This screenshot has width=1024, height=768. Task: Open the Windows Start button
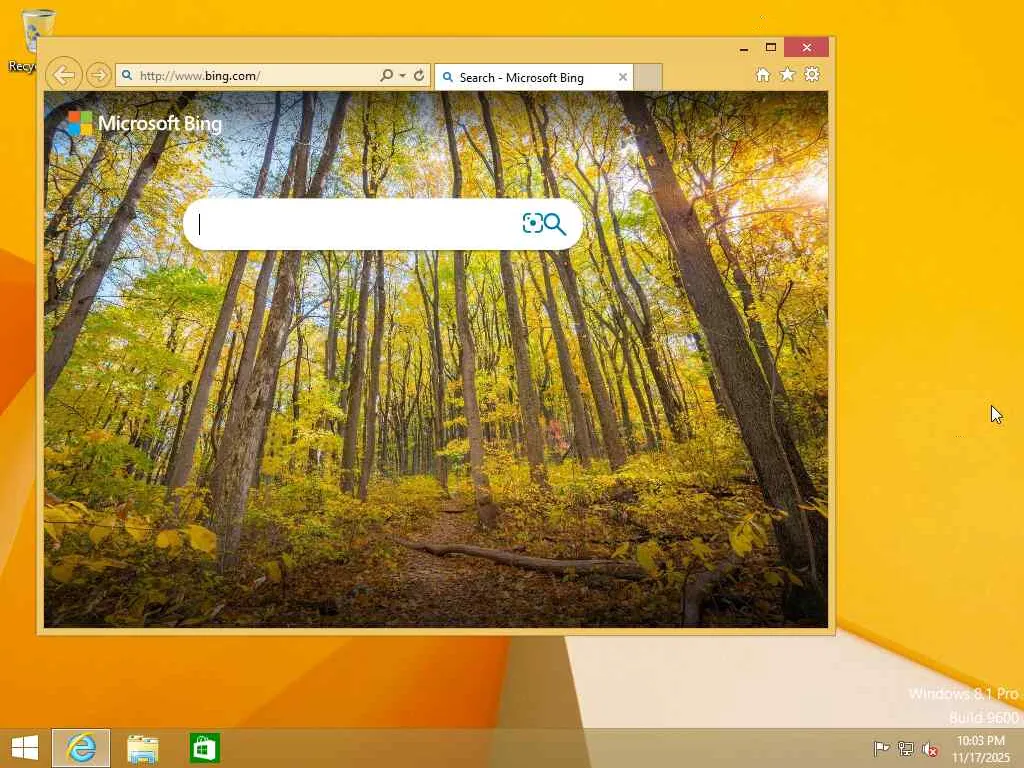[25, 748]
